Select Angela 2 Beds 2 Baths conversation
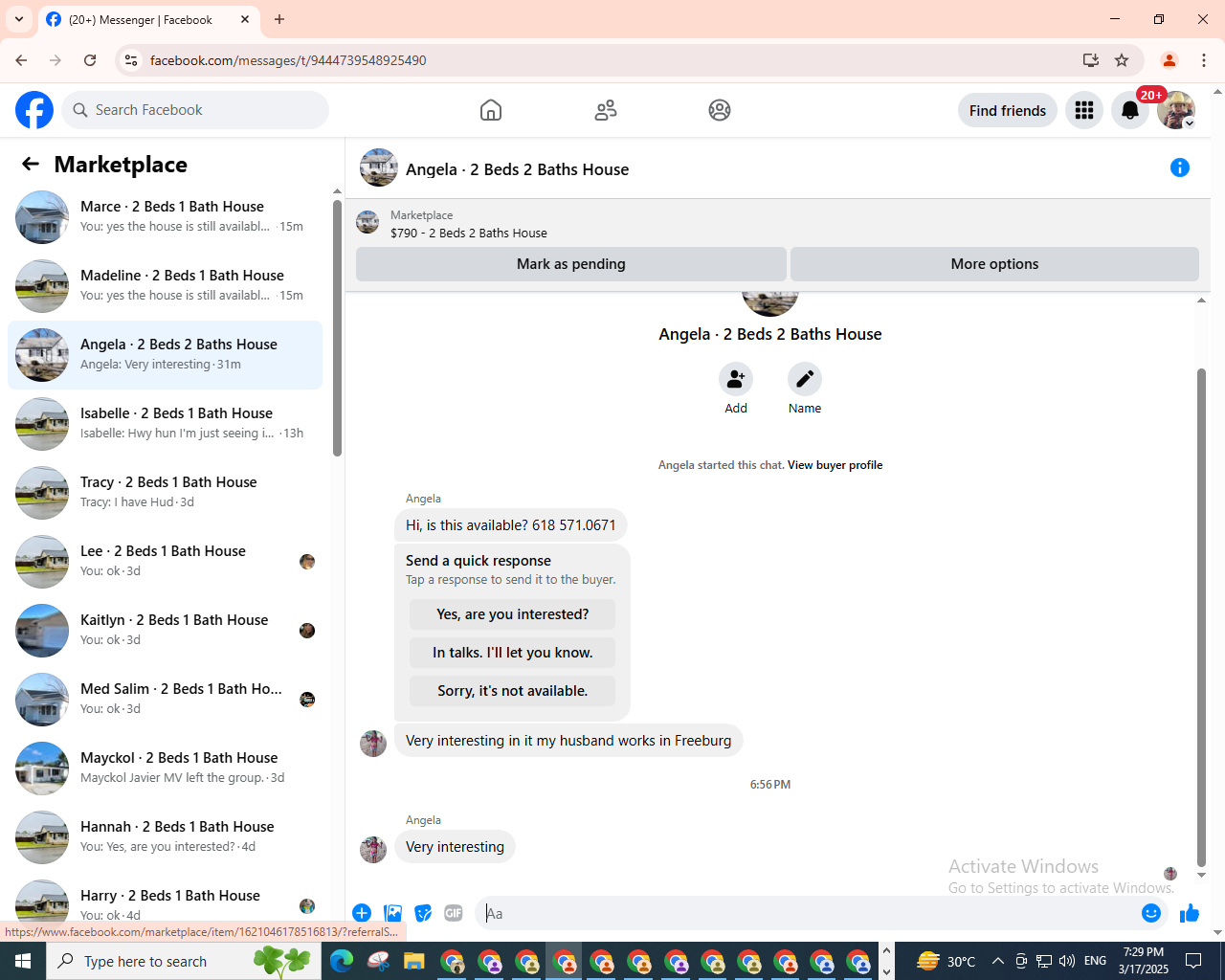This screenshot has width=1225, height=980. [165, 355]
